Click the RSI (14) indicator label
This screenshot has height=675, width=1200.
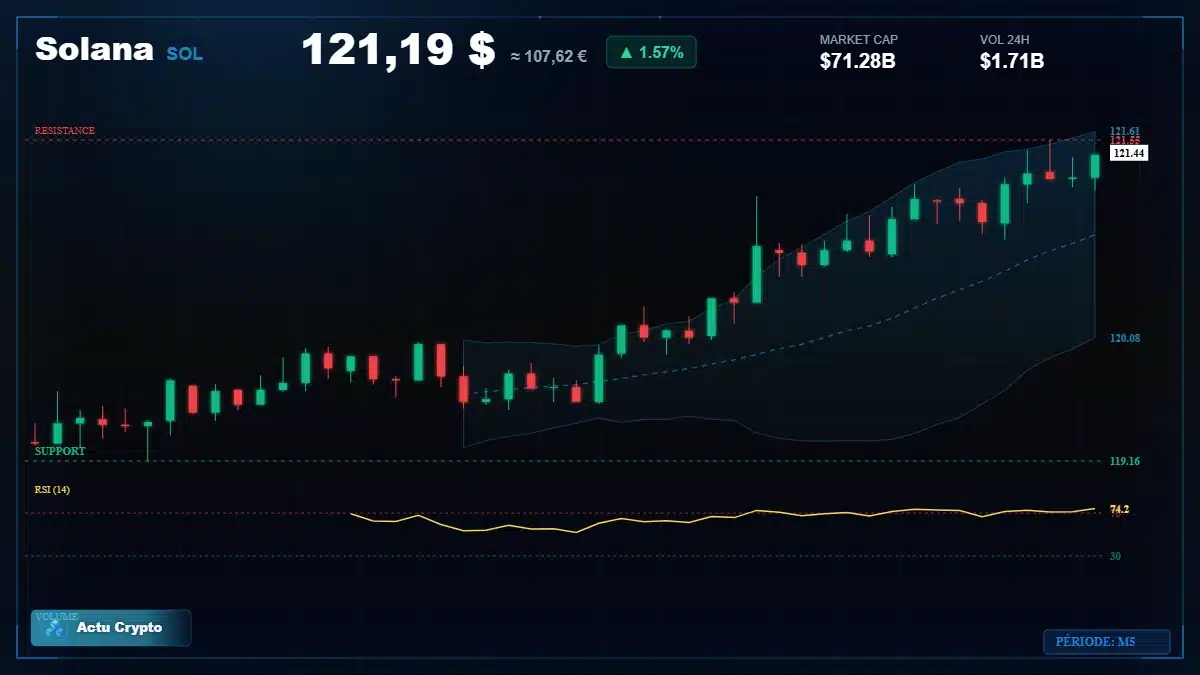click(x=53, y=489)
